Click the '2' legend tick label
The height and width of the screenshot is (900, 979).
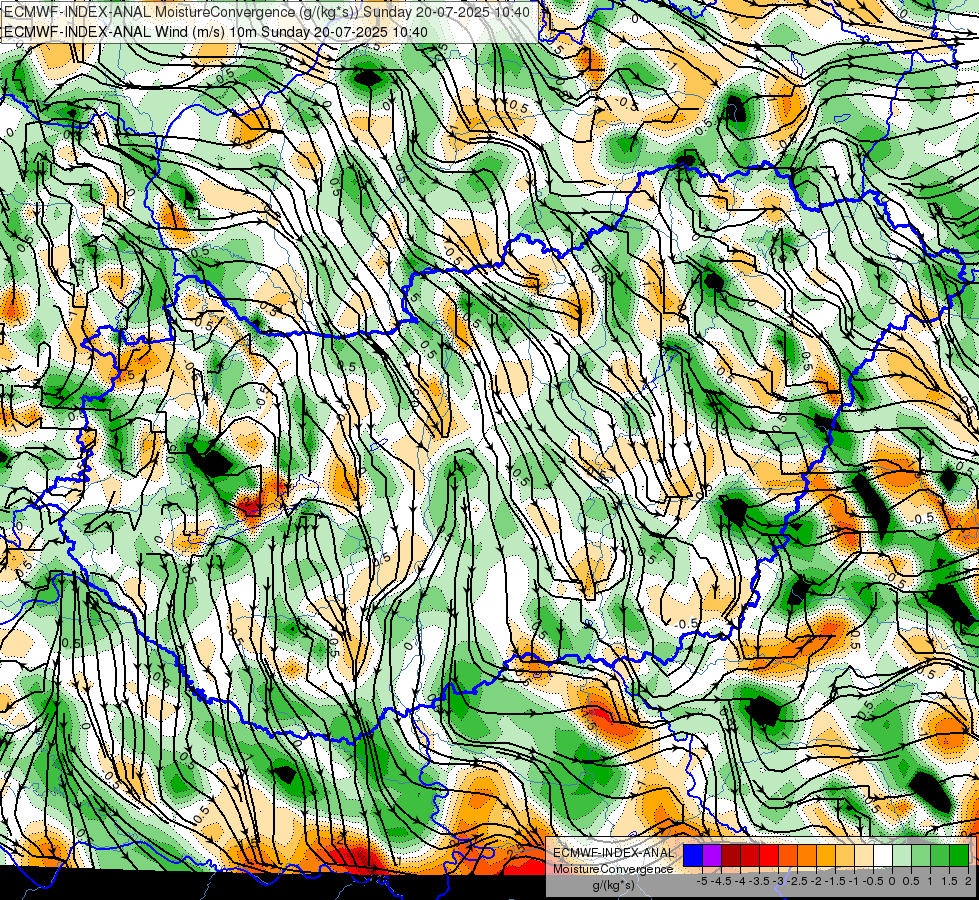[x=968, y=881]
